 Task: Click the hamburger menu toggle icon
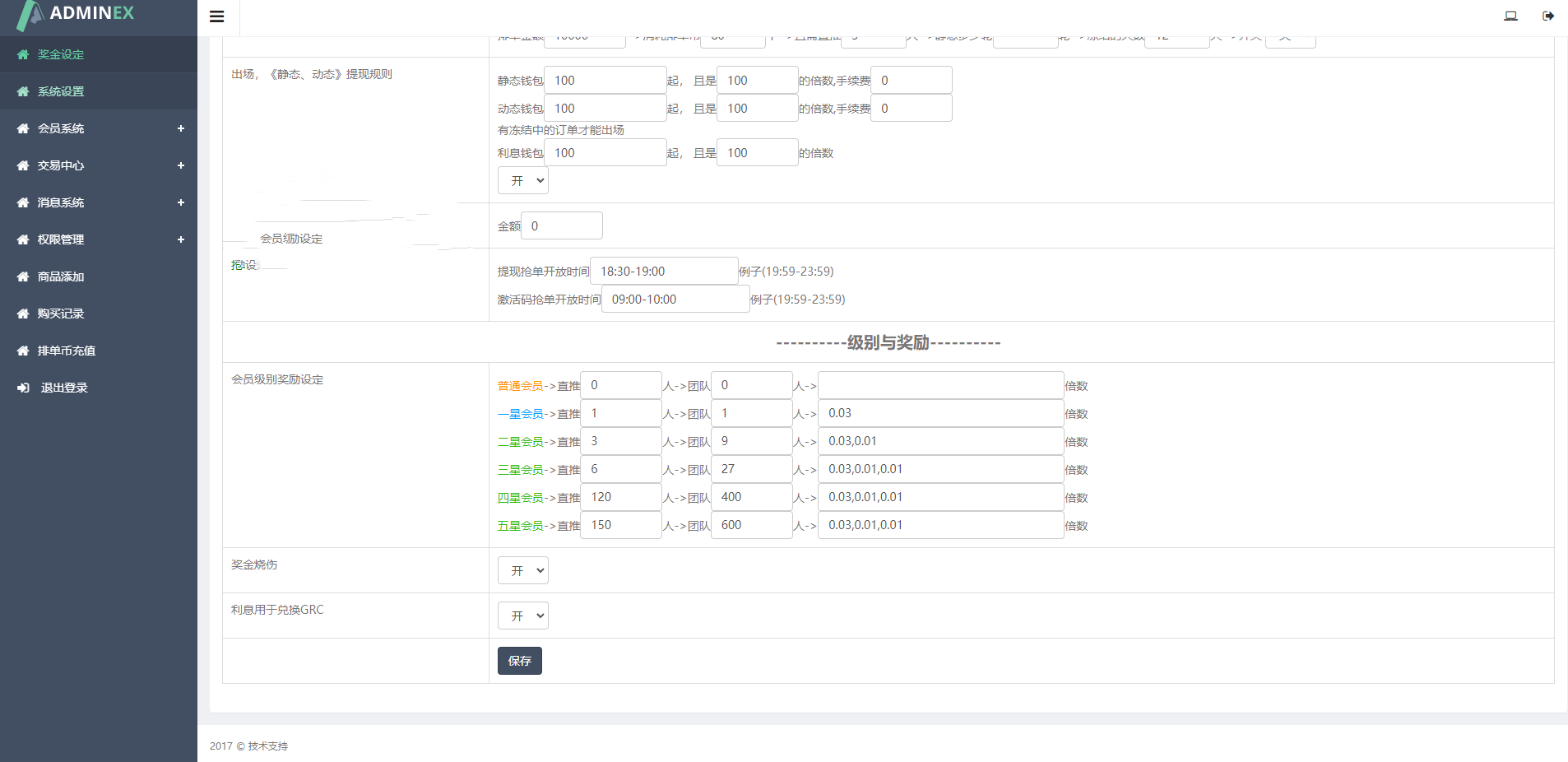click(217, 16)
